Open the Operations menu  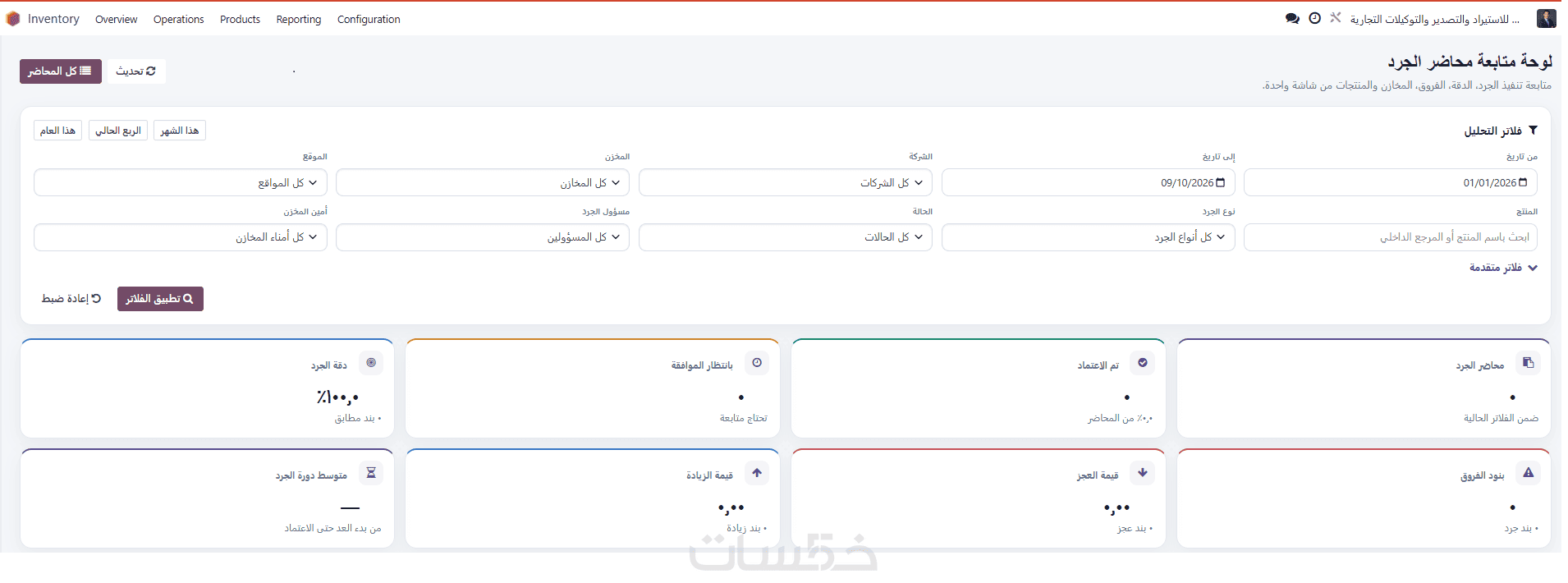pyautogui.click(x=178, y=19)
